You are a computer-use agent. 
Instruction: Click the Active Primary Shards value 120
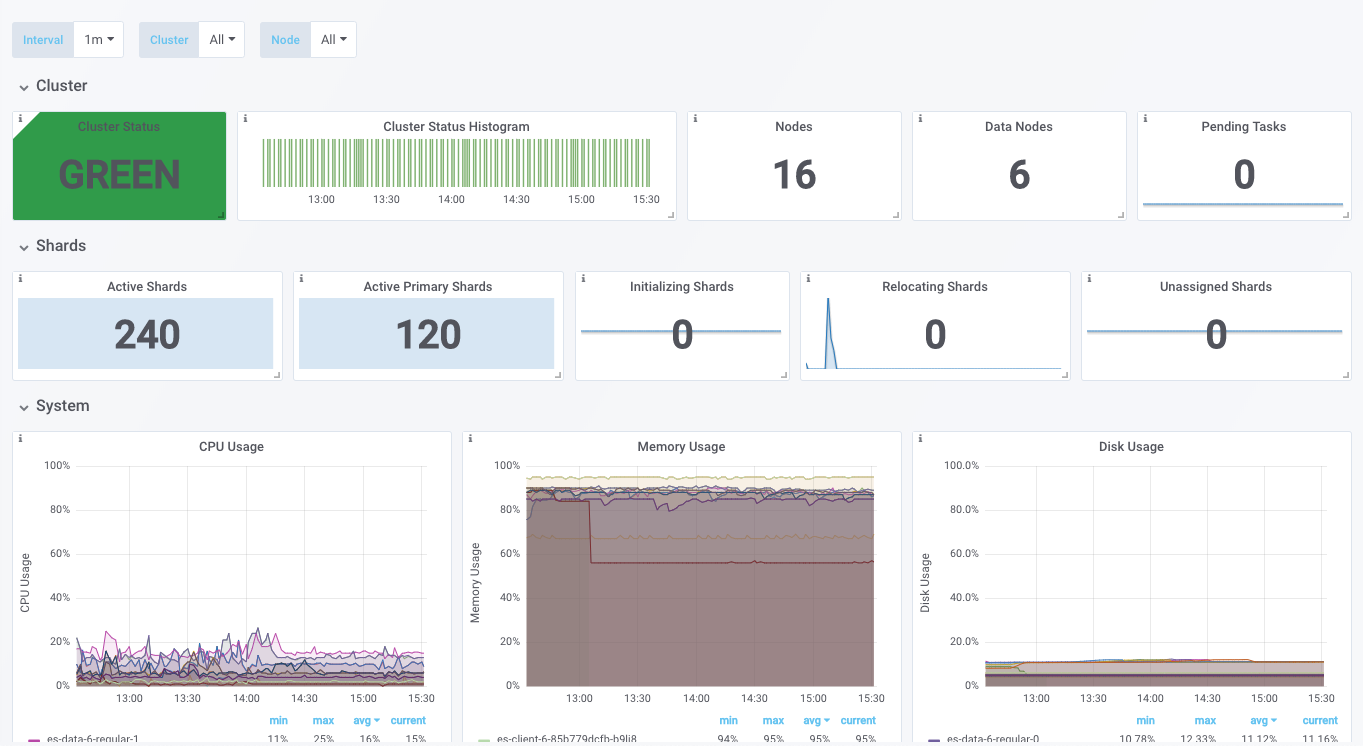click(428, 334)
